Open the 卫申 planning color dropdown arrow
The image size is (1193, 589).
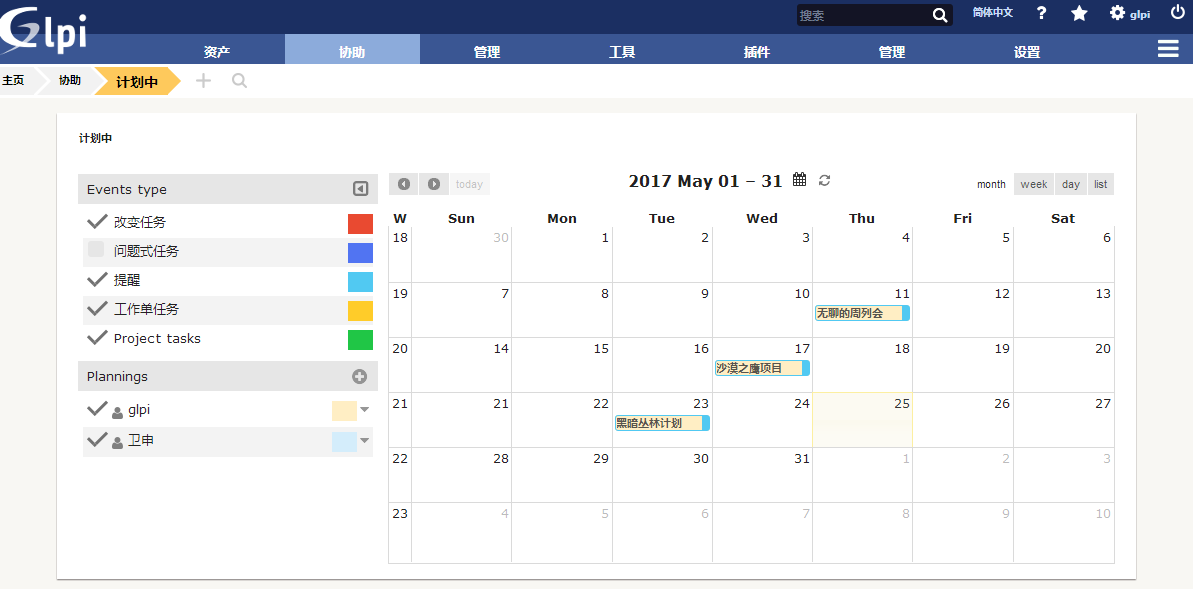pos(365,441)
